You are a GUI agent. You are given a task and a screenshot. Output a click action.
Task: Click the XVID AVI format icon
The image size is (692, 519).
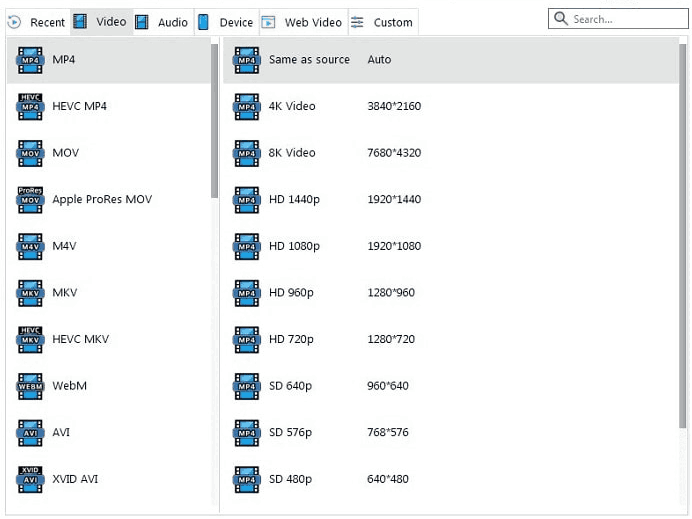pos(30,479)
